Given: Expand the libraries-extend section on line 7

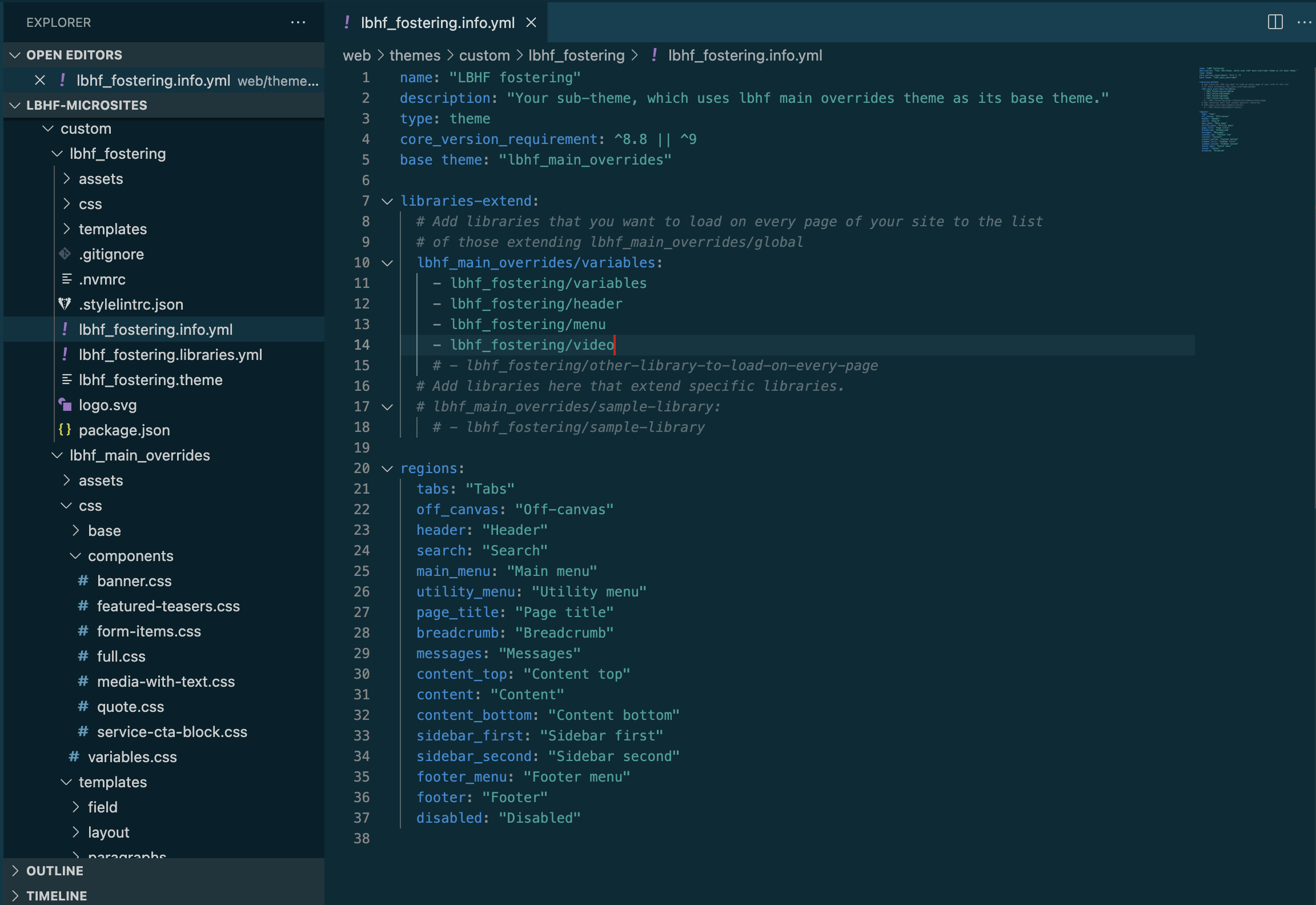Looking at the screenshot, I should point(387,200).
